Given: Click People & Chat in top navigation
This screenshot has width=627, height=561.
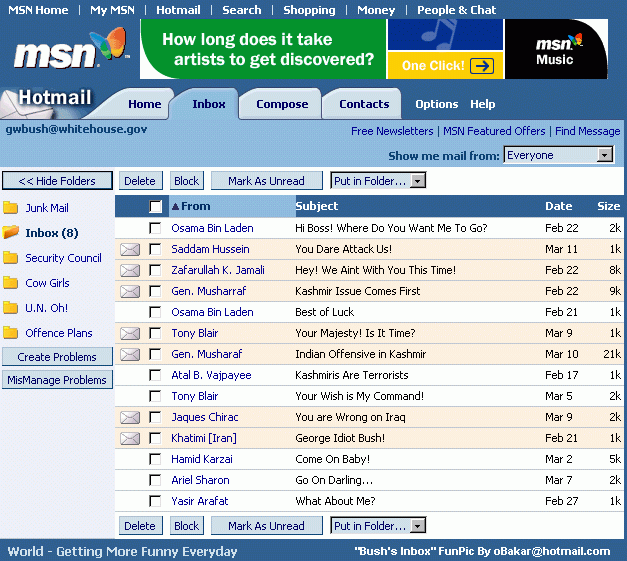Looking at the screenshot, I should 456,10.
